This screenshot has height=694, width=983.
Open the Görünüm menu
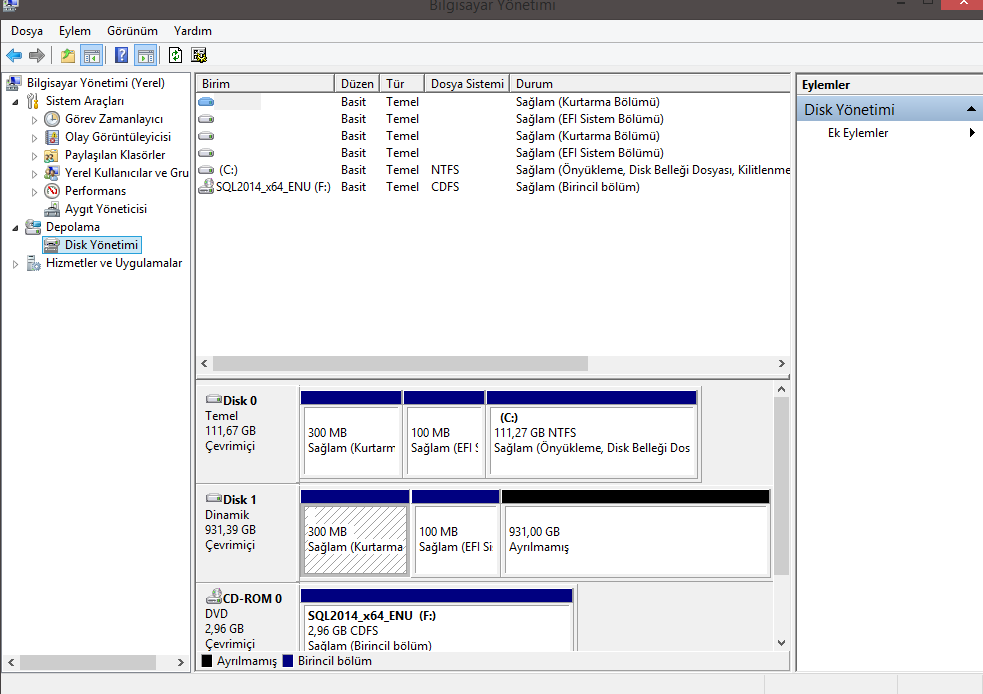132,31
